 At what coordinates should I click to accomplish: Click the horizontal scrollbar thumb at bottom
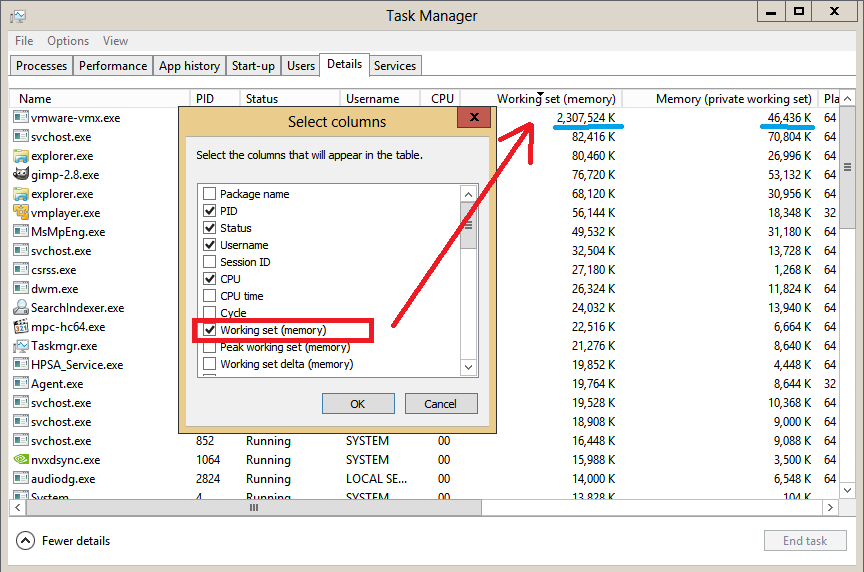point(254,508)
